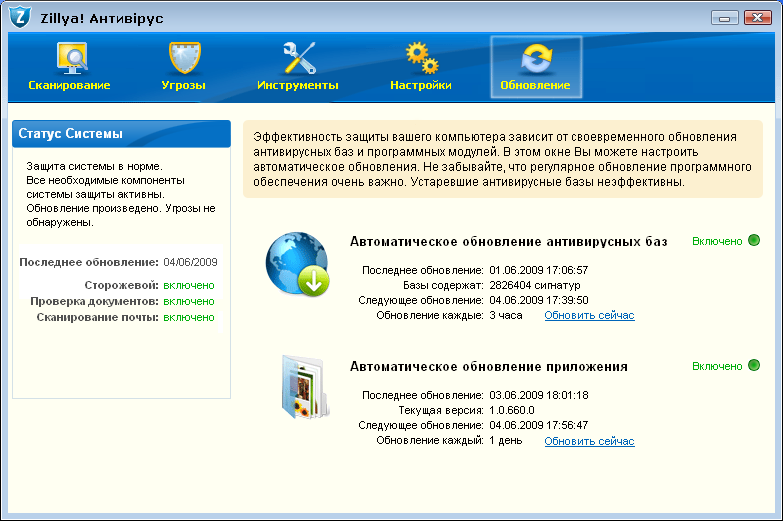Open the Сканирование scan icon
The height and width of the screenshot is (521, 783).
coord(71,58)
